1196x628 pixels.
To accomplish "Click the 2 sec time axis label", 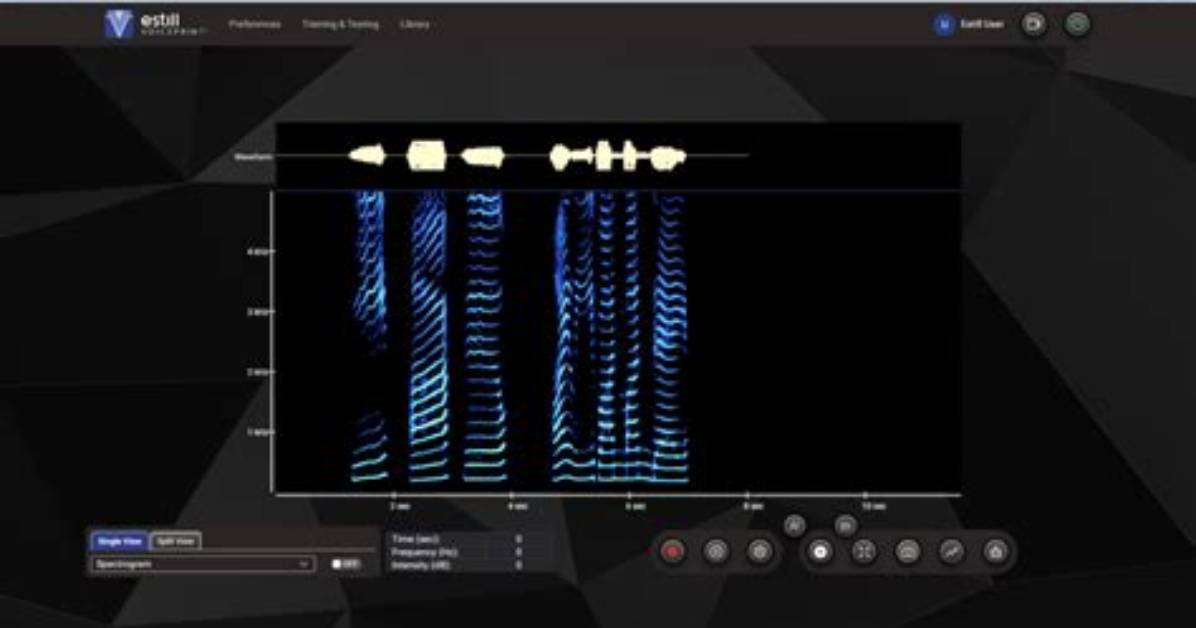I will [400, 507].
